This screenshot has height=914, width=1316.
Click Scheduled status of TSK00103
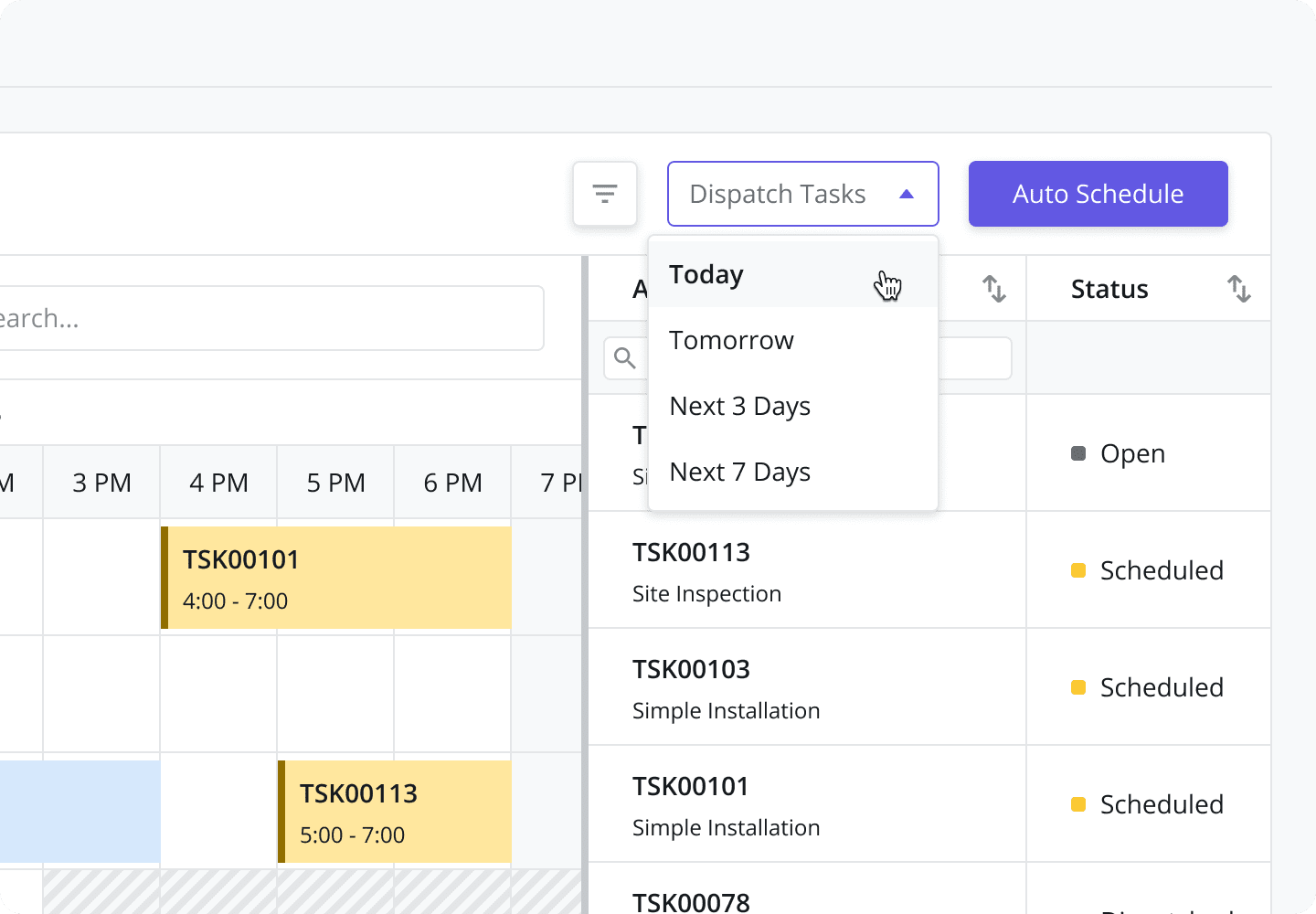click(x=1149, y=687)
